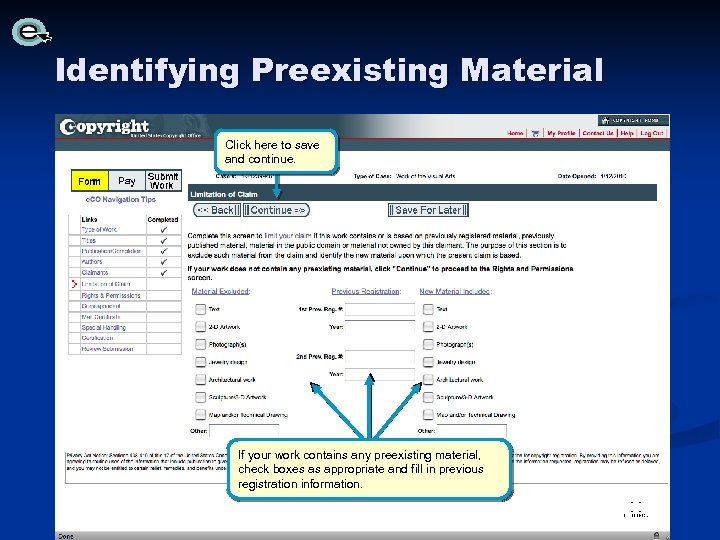The width and height of the screenshot is (720, 540).
Task: Click the shopping cart icon in header
Action: (x=535, y=133)
